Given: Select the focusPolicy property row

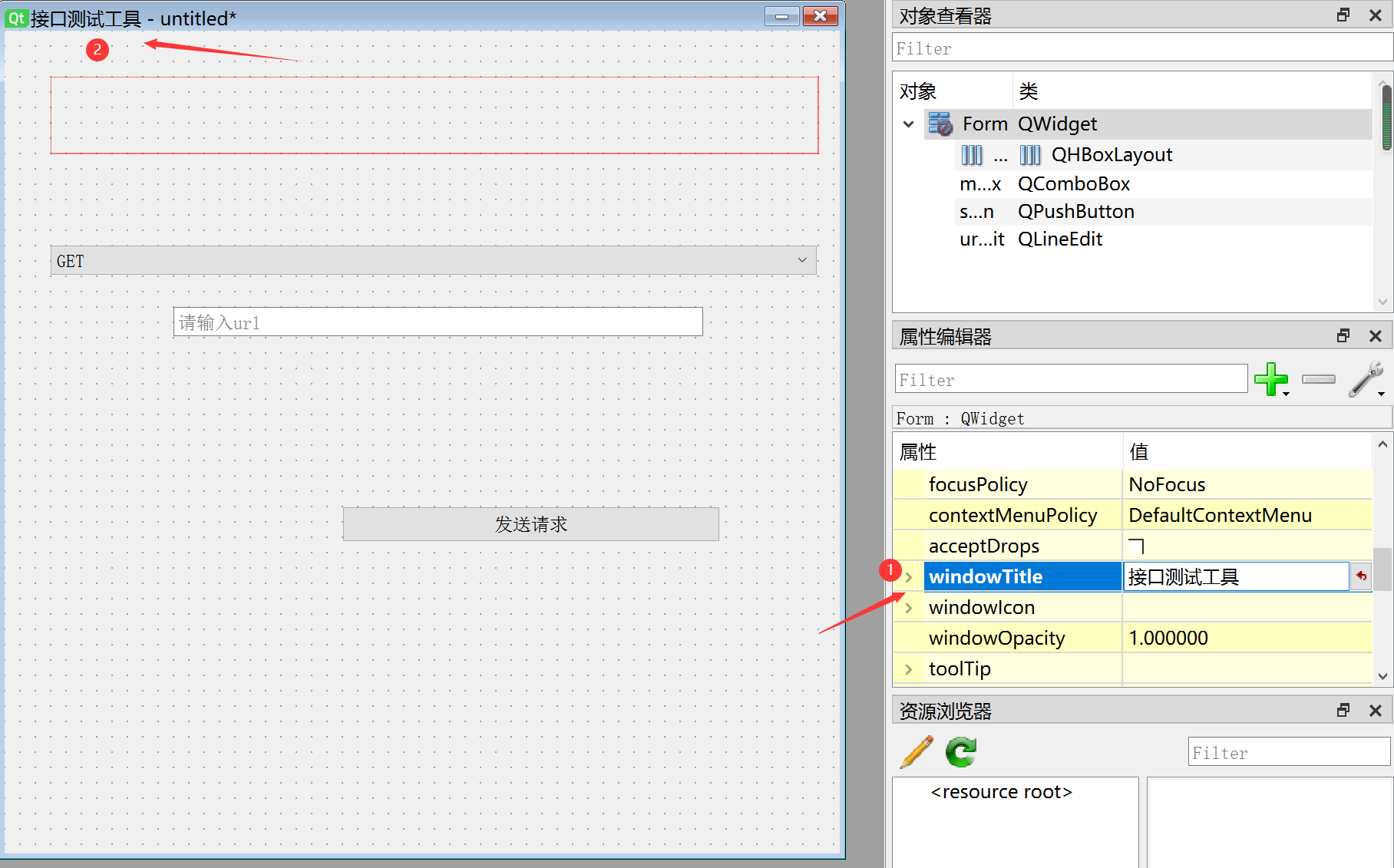Looking at the screenshot, I should 1133,484.
